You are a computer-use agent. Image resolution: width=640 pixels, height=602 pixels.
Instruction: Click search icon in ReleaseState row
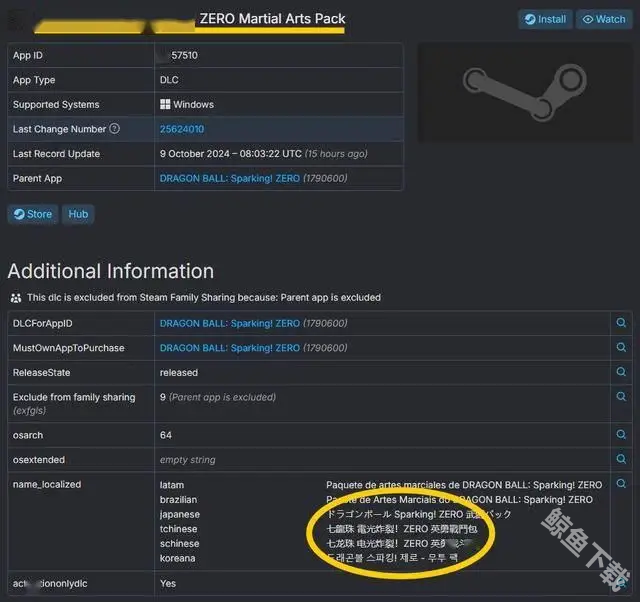tap(621, 373)
